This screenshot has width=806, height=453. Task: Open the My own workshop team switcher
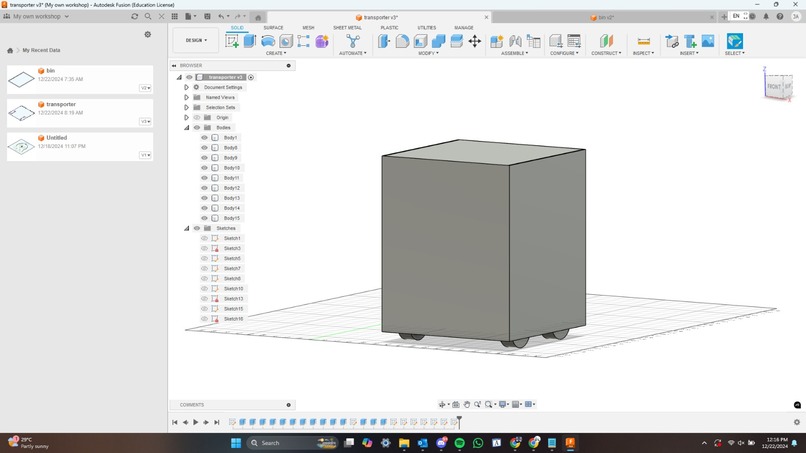coord(36,16)
